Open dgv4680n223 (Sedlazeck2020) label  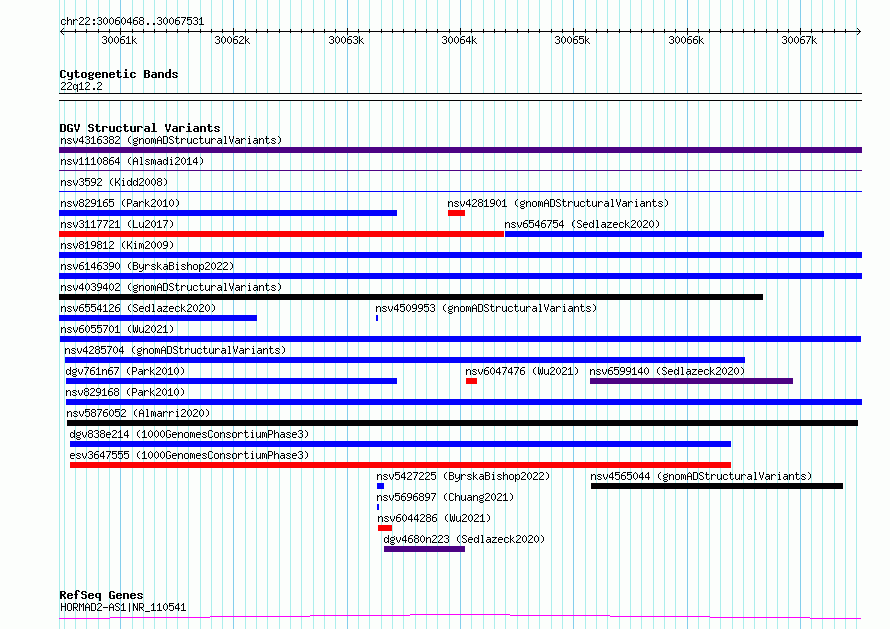pyautogui.click(x=464, y=539)
